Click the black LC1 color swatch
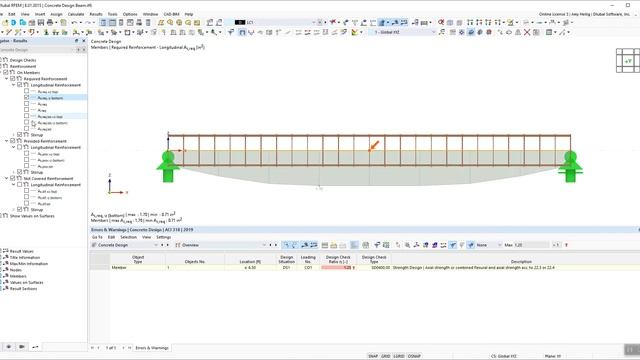 pos(240,22)
